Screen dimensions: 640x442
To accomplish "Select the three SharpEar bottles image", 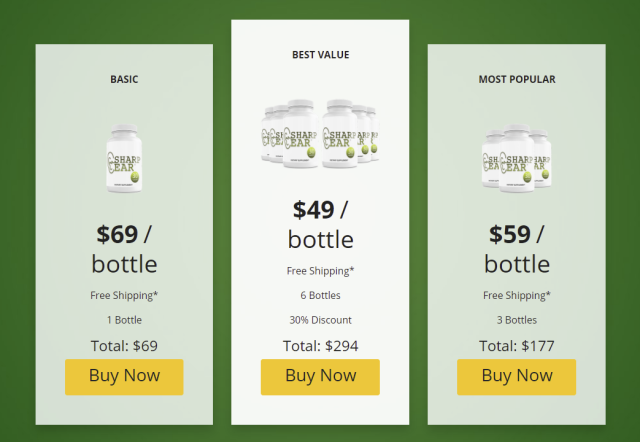I will tap(516, 158).
